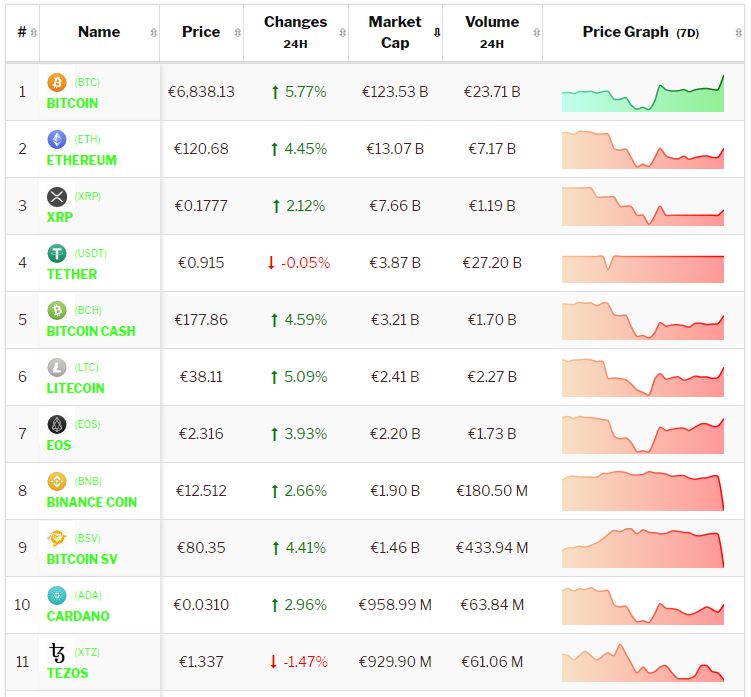Screen dimensions: 751x697
Task: Click the Binance Coin icon
Action: pyautogui.click(x=57, y=482)
